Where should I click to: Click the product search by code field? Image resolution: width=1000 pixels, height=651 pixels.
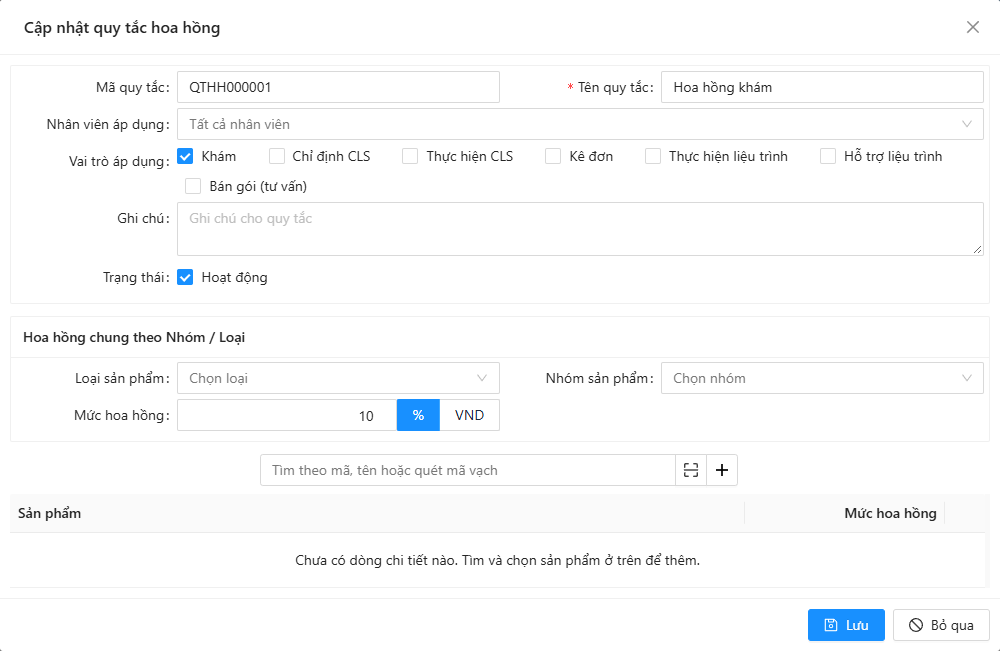point(468,470)
